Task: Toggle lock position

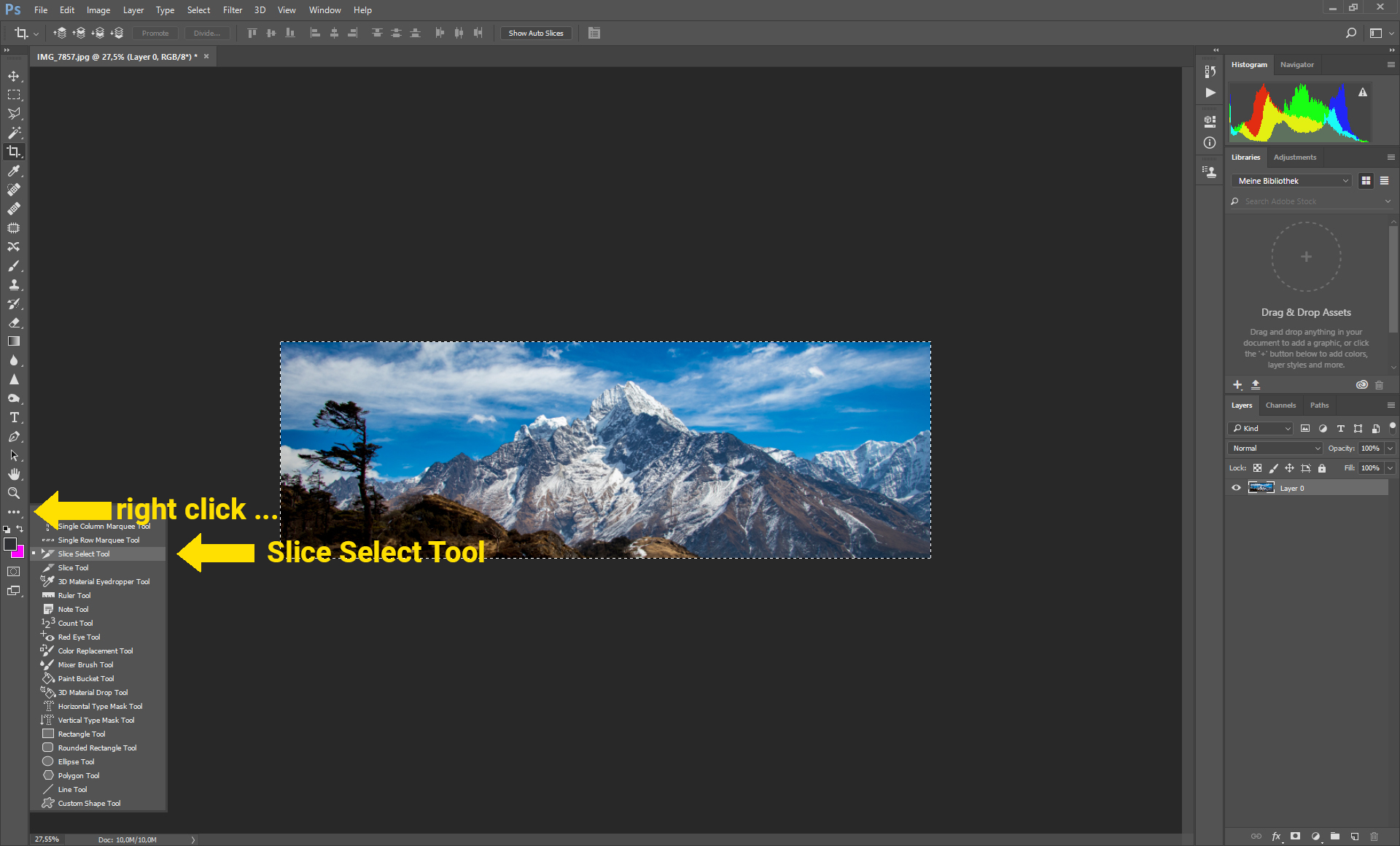Action: tap(1289, 468)
